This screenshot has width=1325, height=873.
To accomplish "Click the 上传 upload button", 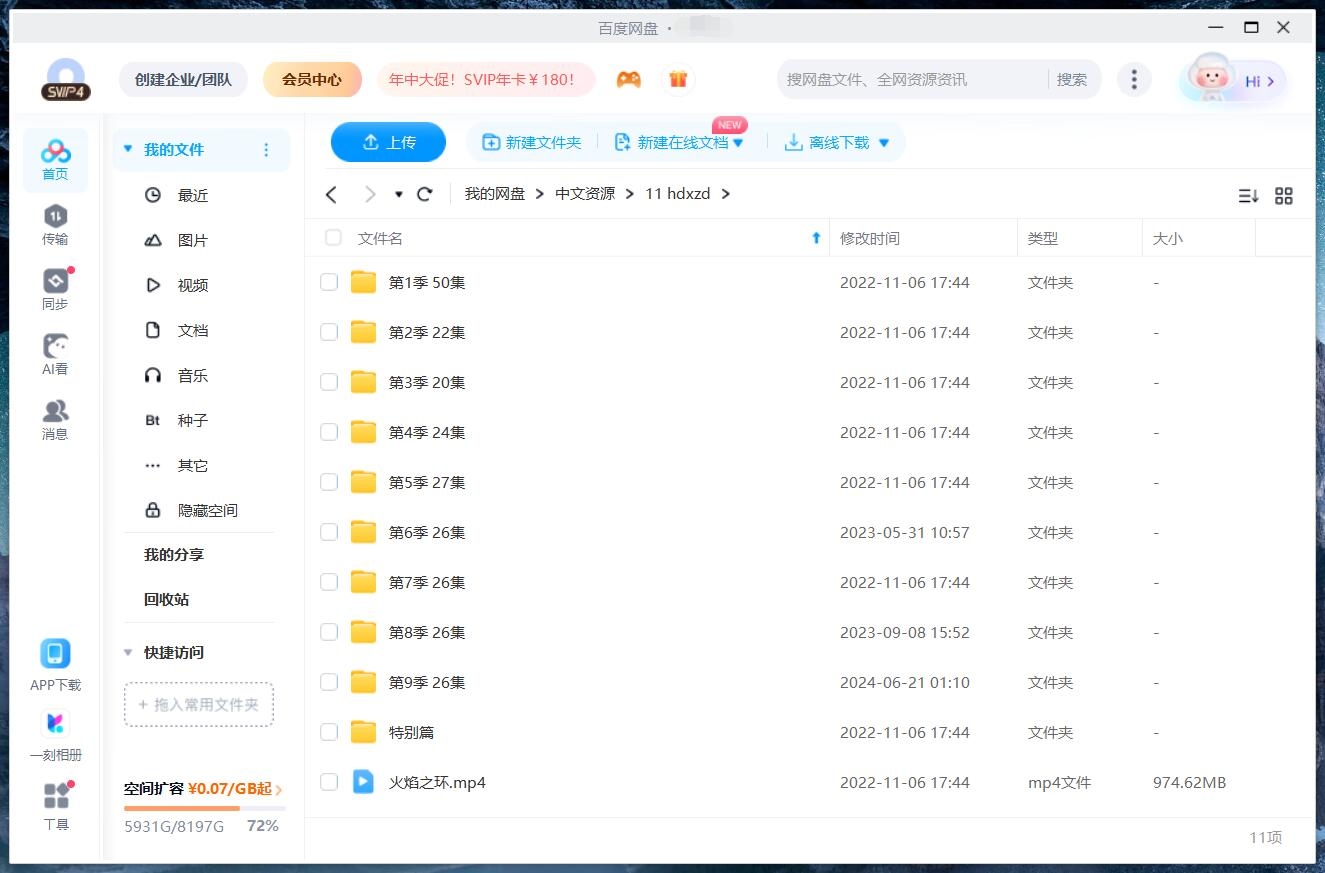I will tap(388, 142).
